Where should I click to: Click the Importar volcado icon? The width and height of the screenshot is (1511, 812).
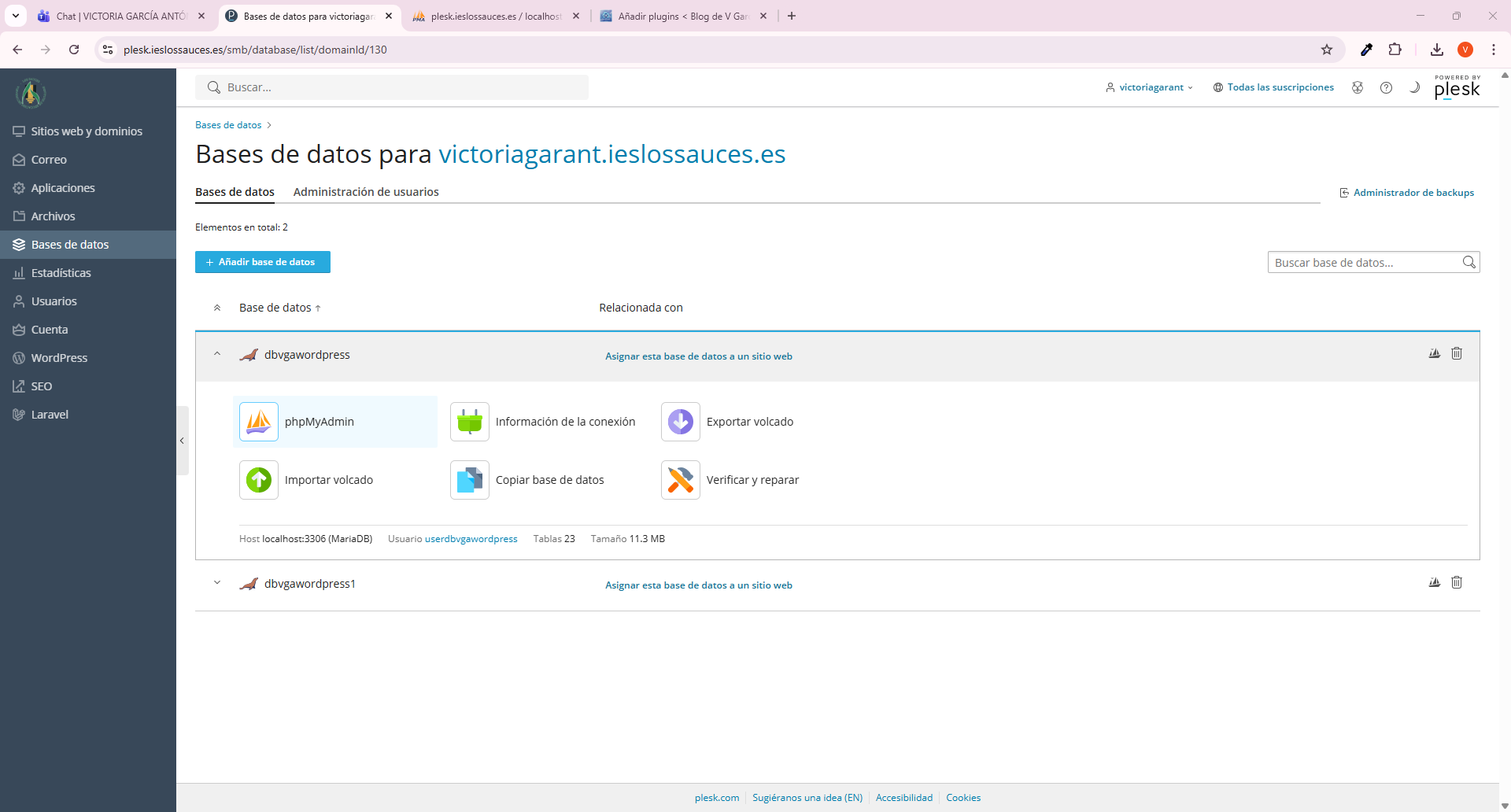coord(259,480)
